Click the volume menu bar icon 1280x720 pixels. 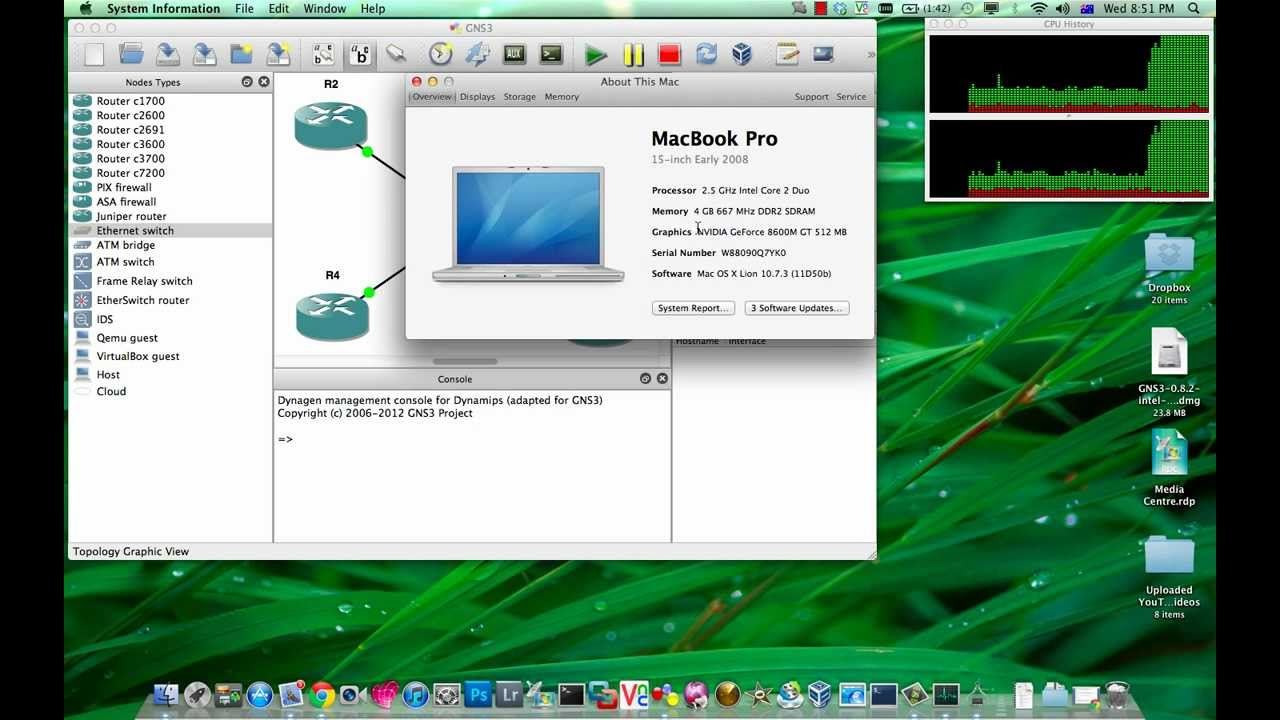[x=1062, y=9]
